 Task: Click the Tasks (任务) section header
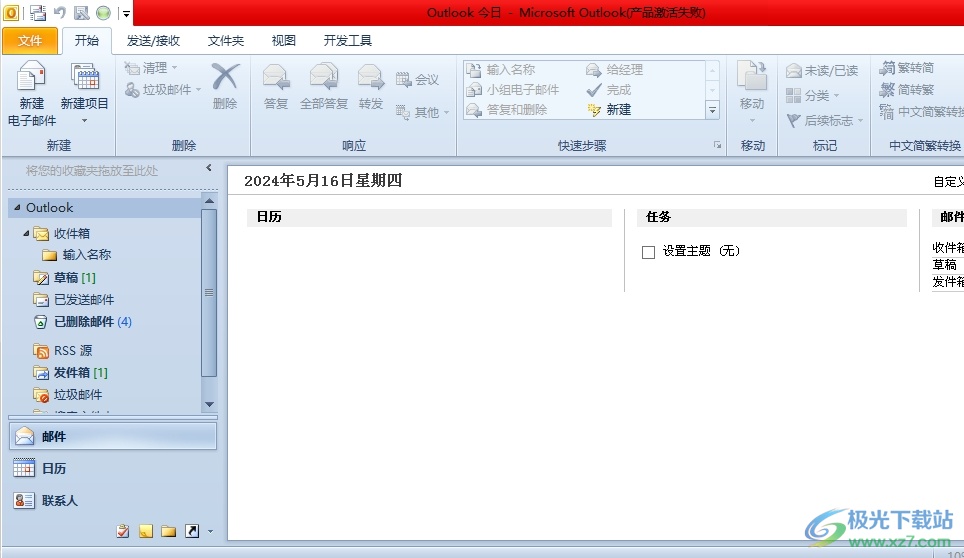(772, 217)
